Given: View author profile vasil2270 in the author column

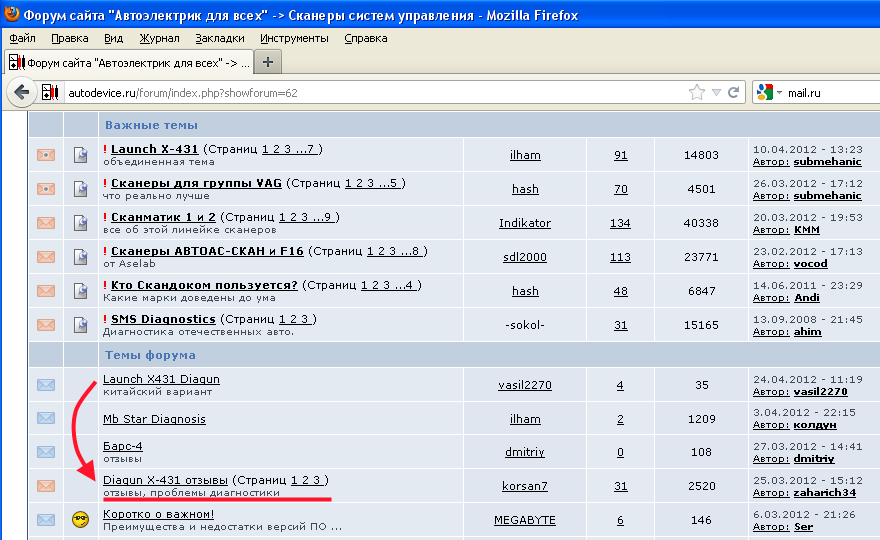Looking at the screenshot, I should coord(525,385).
